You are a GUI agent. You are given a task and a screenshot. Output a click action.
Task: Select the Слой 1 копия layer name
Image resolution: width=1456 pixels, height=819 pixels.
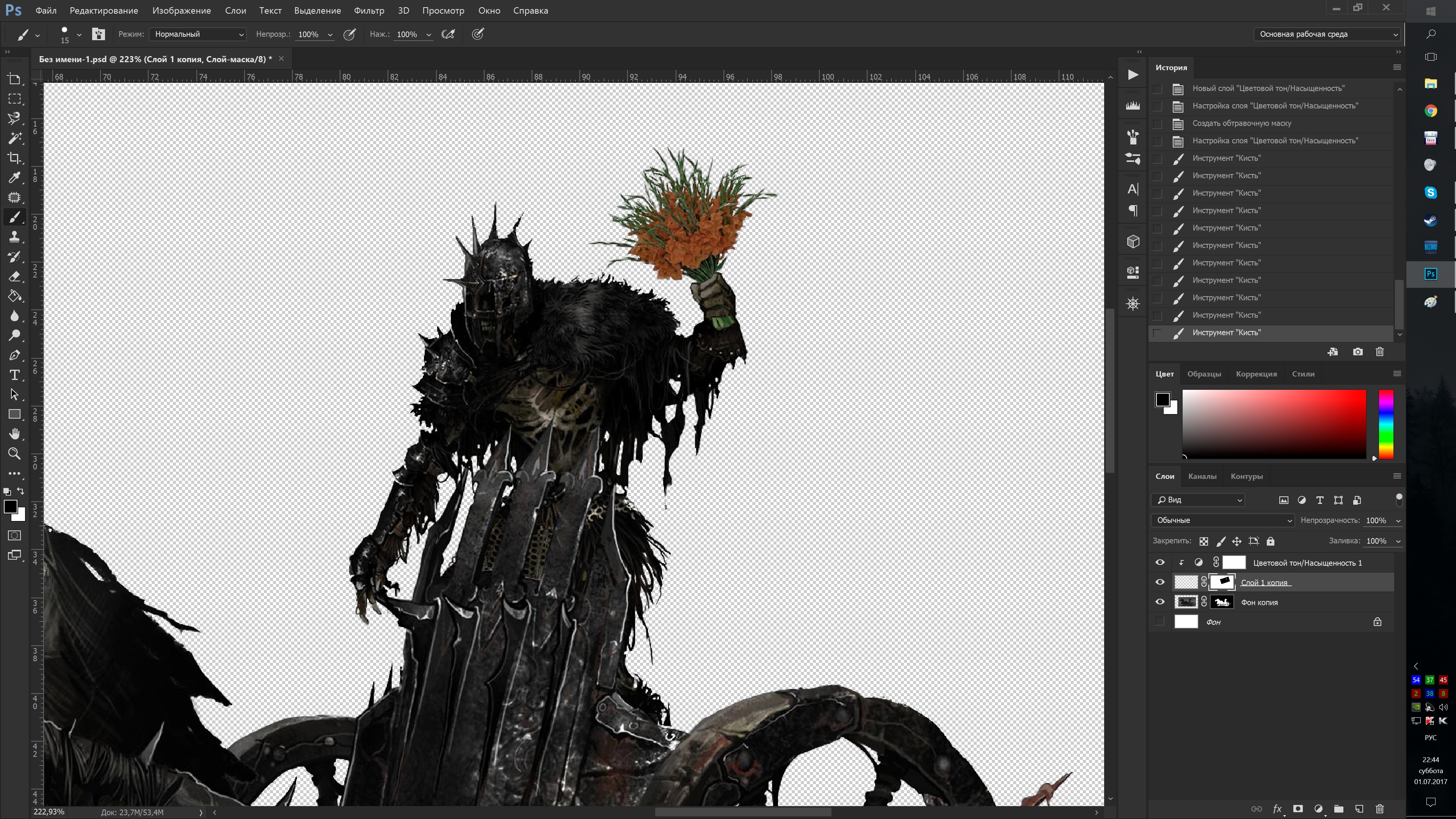1264,582
